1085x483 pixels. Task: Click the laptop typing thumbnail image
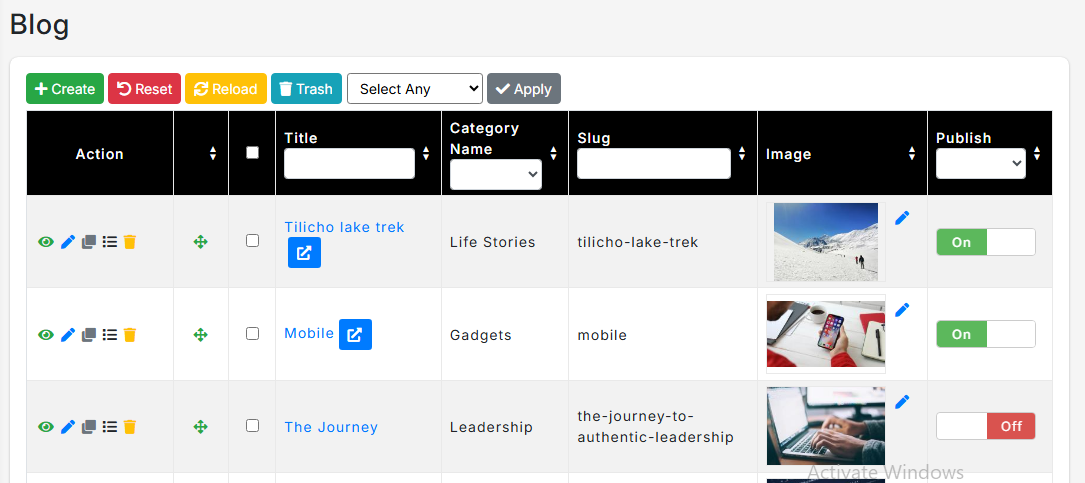click(826, 426)
